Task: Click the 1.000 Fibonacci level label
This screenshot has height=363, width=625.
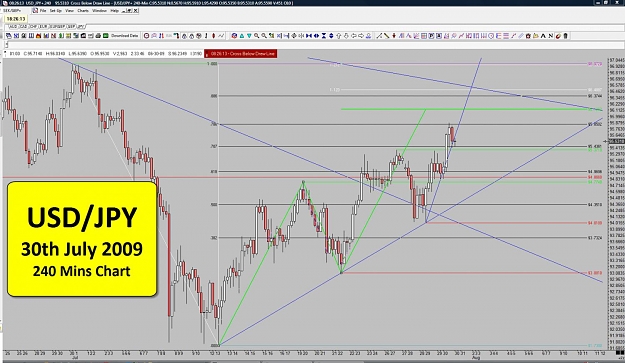Action: (213, 63)
